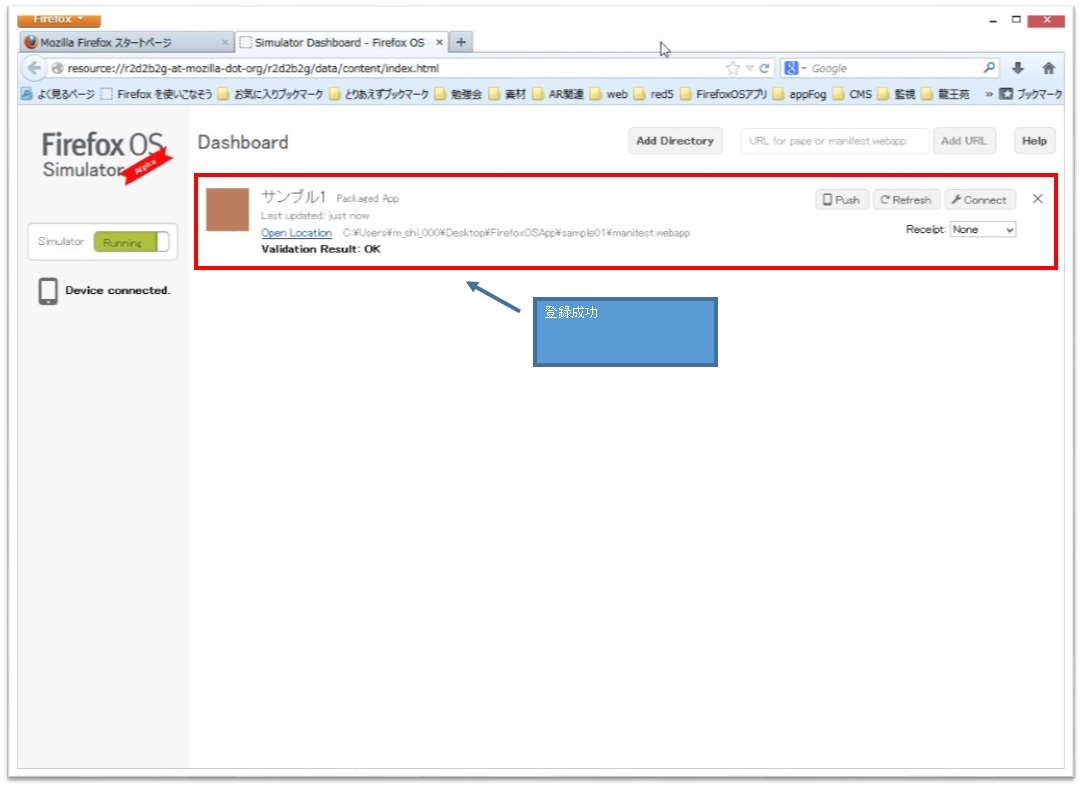Click the サンプル1 app title
1082x788 pixels.
(x=293, y=197)
